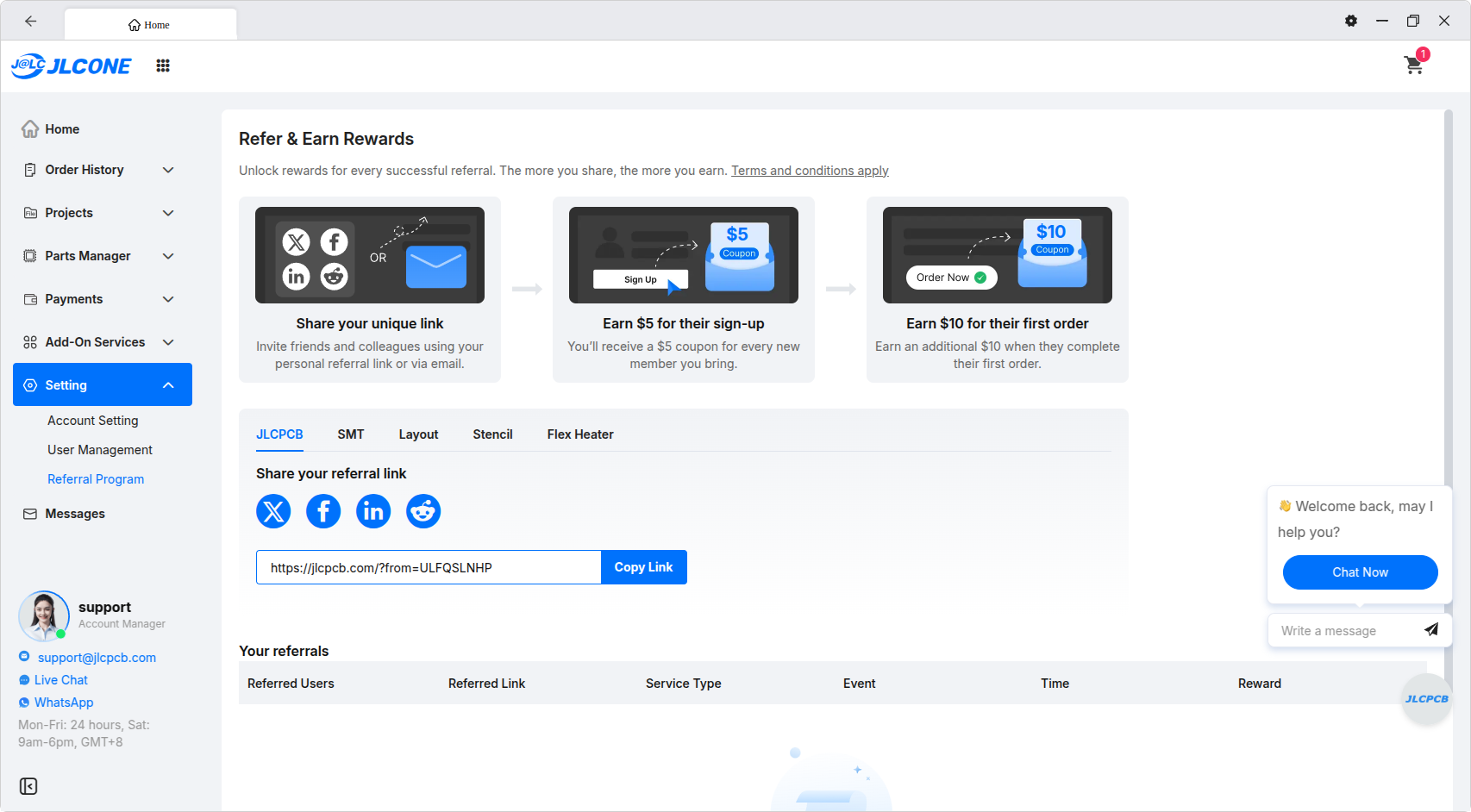This screenshot has height=812, width=1471.
Task: Switch to the Layout tab
Action: click(x=418, y=434)
